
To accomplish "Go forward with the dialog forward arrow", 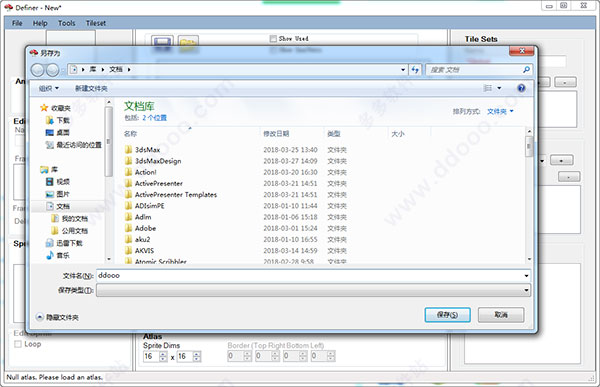I will [x=52, y=70].
